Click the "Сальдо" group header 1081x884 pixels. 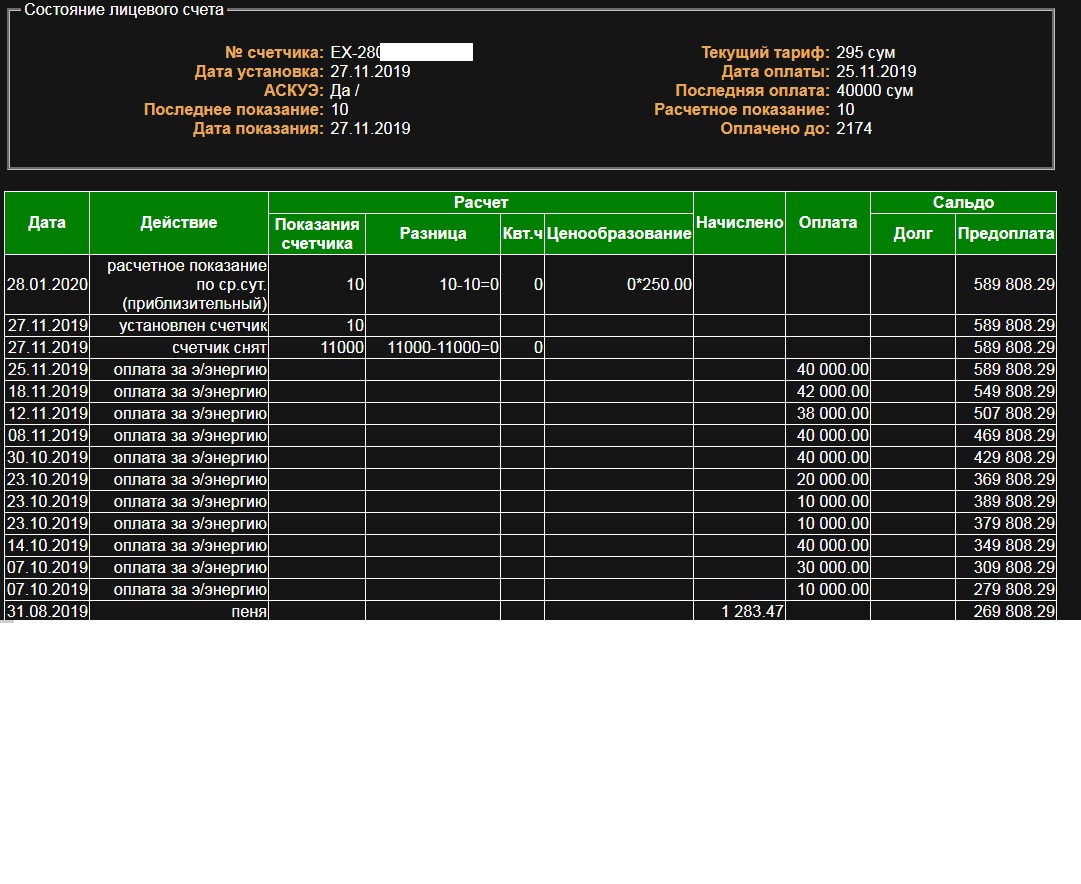[963, 202]
